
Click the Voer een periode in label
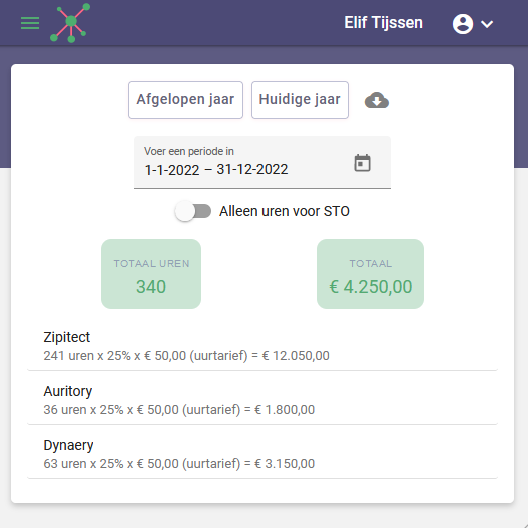(189, 151)
